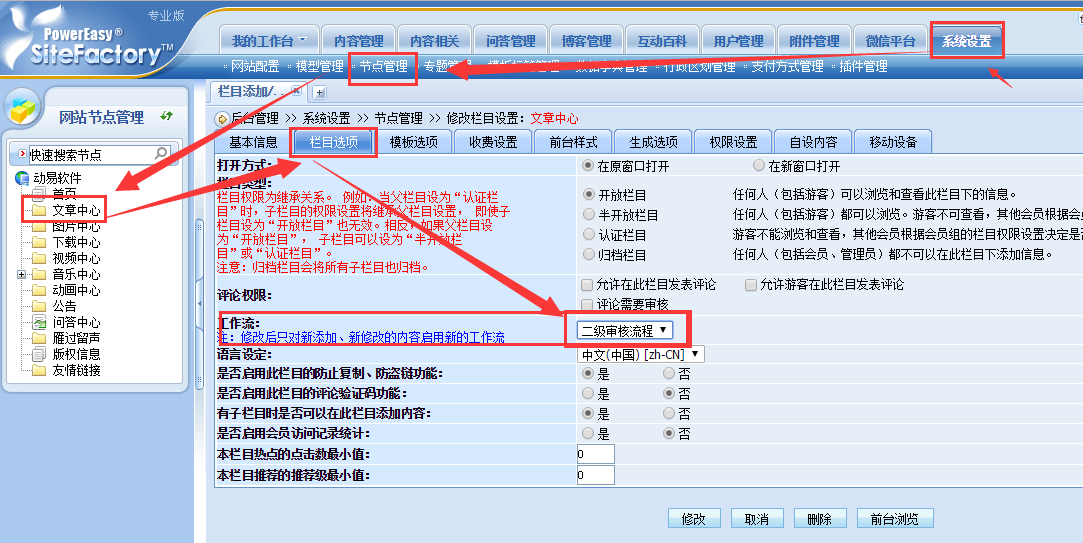Click the sidebar collapse handle arrow
The image size is (1083, 543).
point(200,303)
